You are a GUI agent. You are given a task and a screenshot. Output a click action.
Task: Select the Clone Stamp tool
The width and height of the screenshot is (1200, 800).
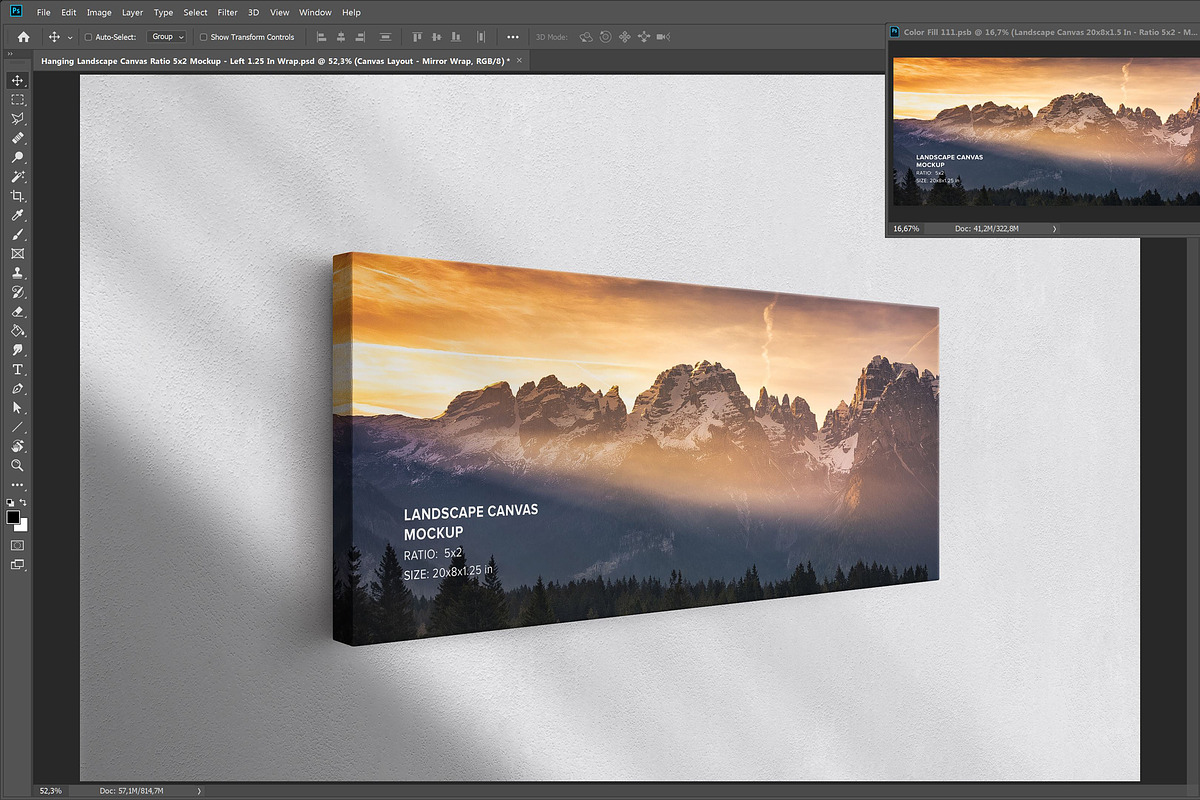tap(17, 273)
